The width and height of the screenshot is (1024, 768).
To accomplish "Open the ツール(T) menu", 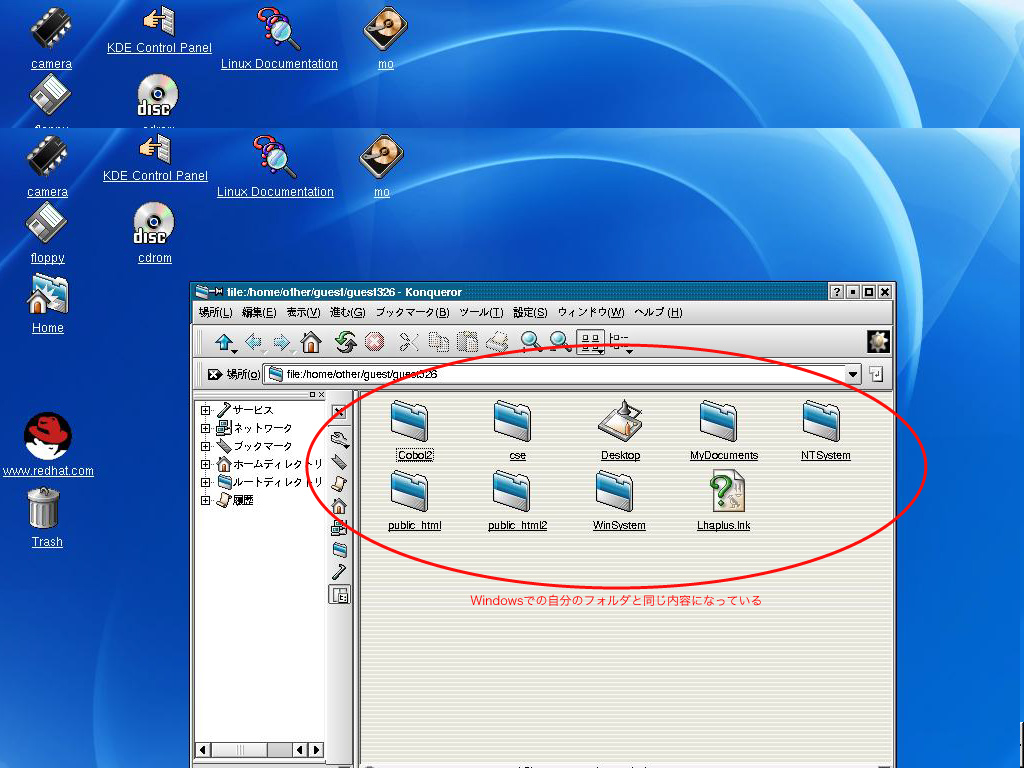I will pyautogui.click(x=481, y=312).
